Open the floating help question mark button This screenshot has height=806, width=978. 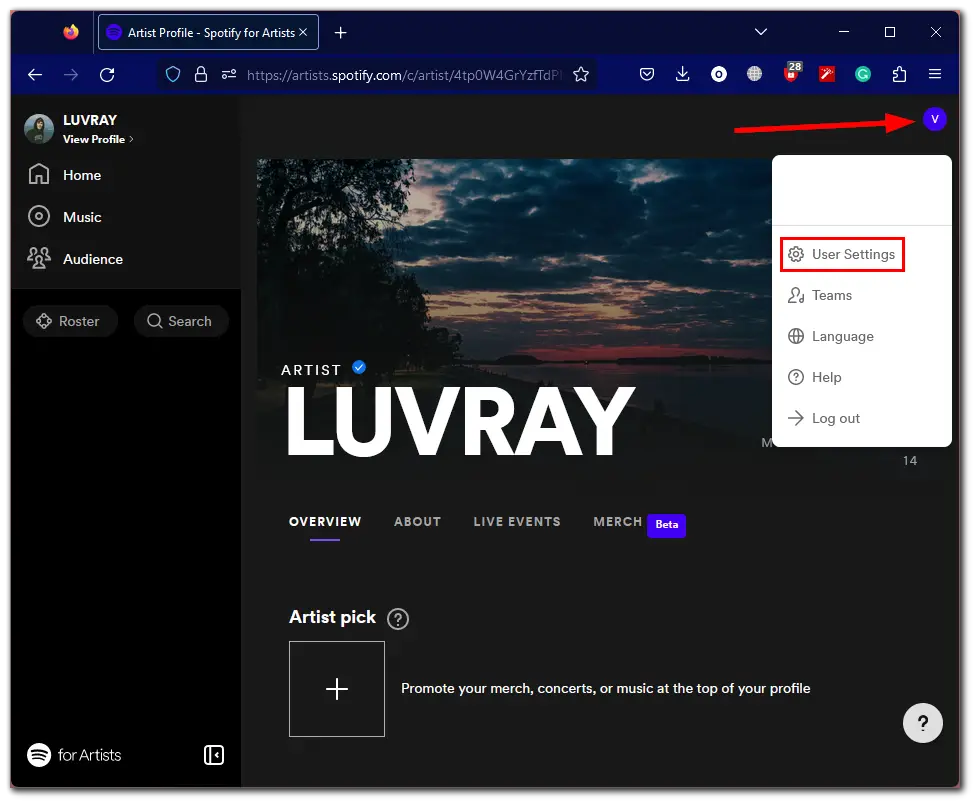[x=922, y=723]
